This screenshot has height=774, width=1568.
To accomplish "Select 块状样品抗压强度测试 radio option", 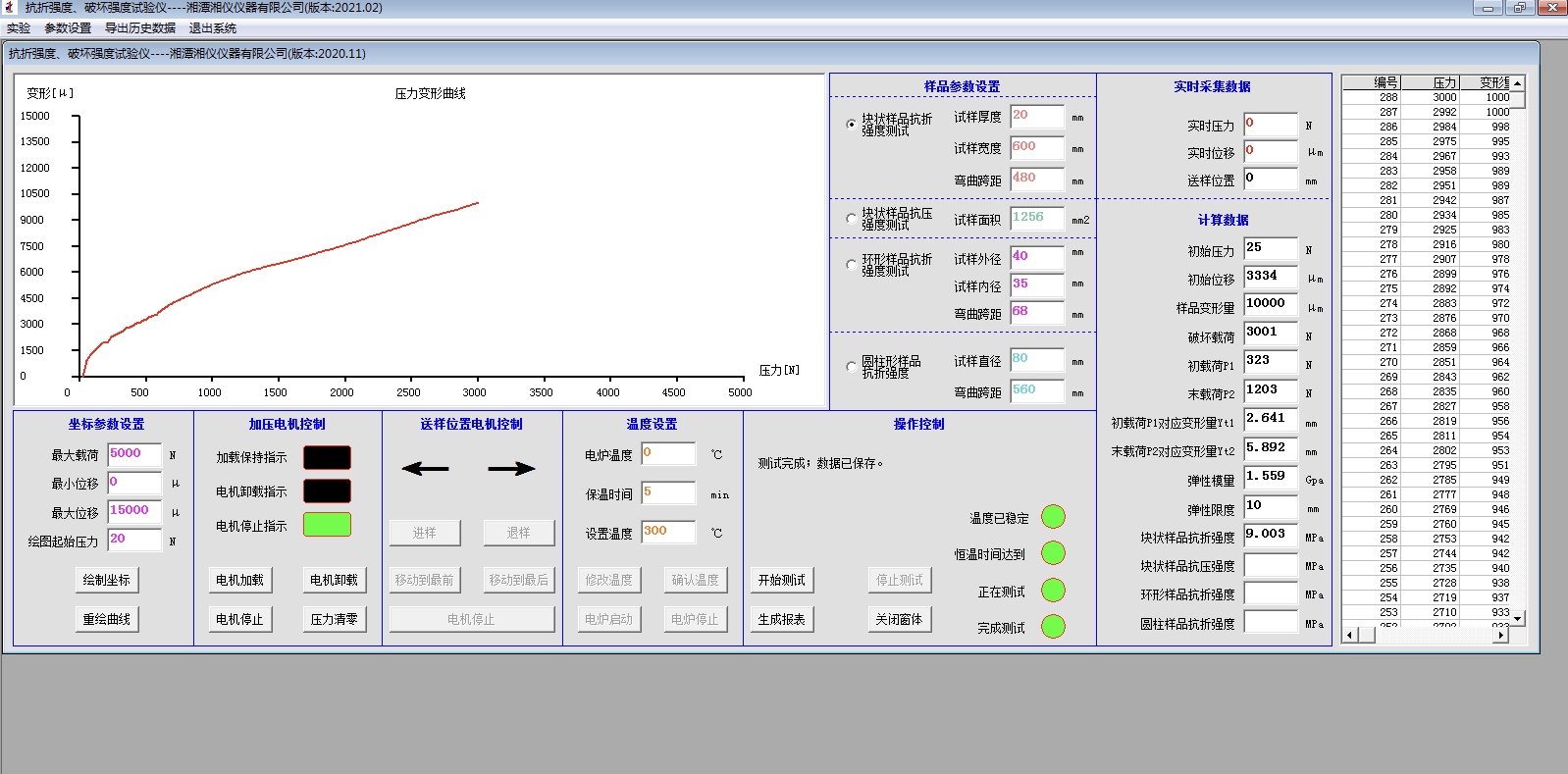I will [x=851, y=219].
